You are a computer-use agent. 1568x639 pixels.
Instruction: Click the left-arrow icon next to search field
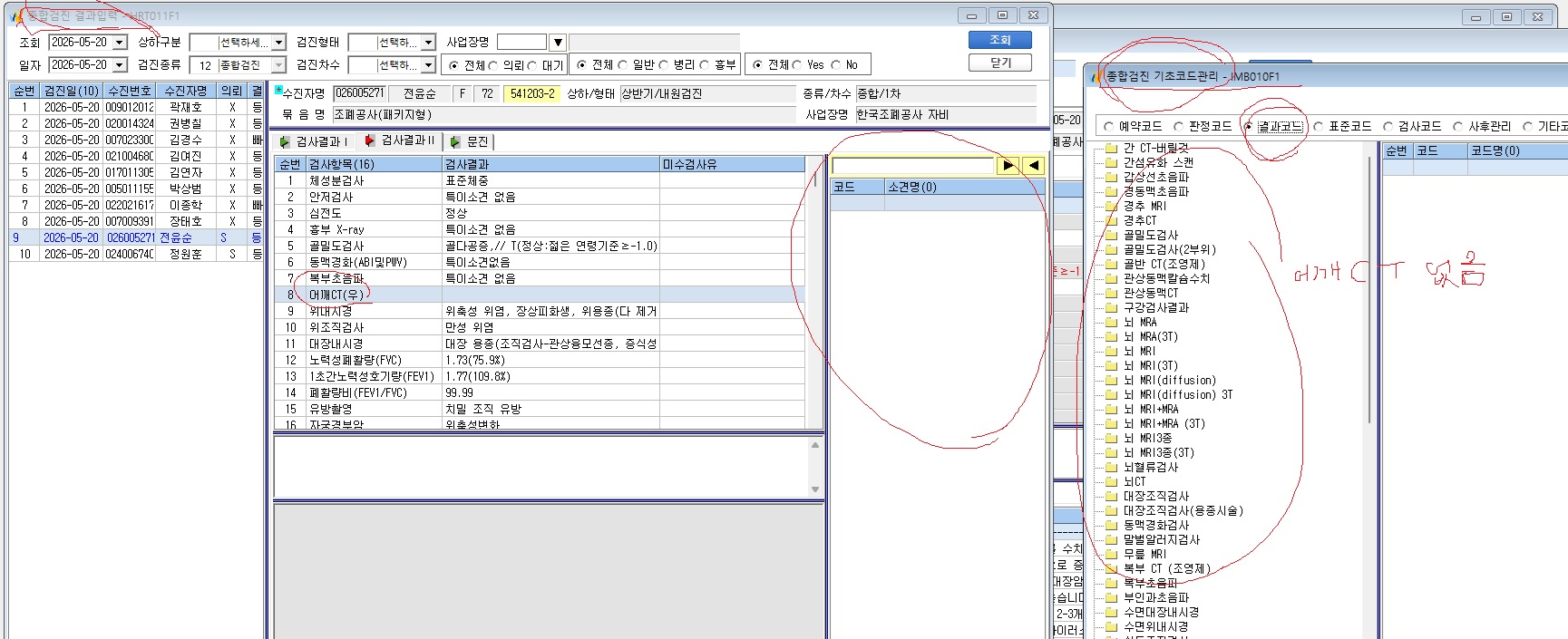click(1034, 165)
